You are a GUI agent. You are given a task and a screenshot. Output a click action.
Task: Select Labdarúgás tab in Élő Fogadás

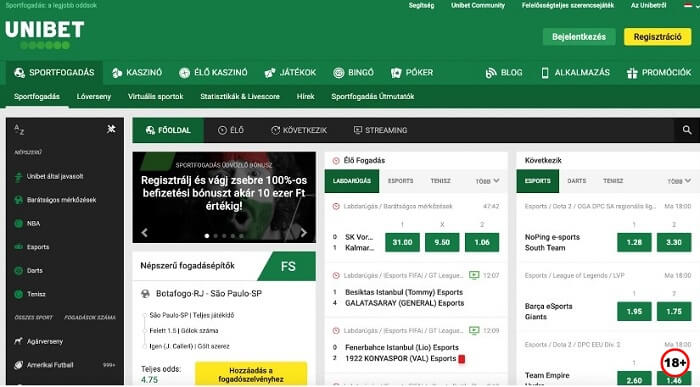click(x=352, y=181)
